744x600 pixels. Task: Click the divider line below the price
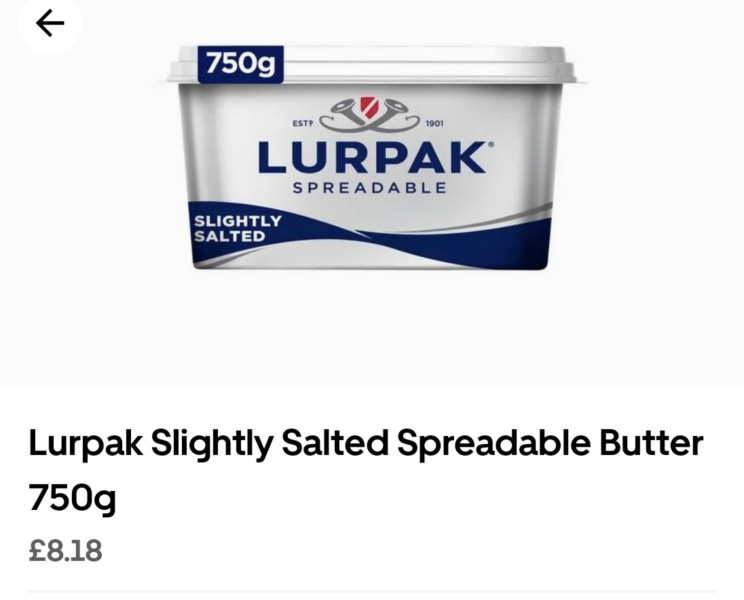pos(372,591)
